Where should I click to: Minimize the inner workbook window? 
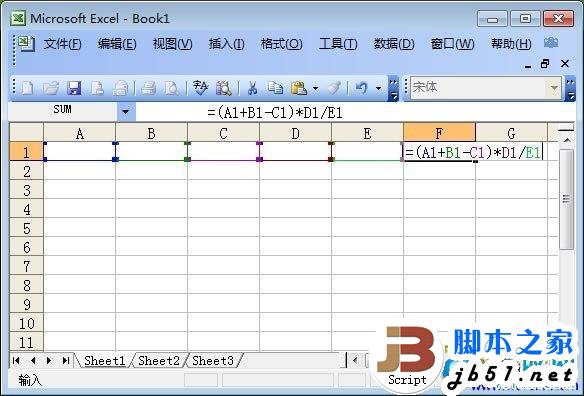[528, 66]
